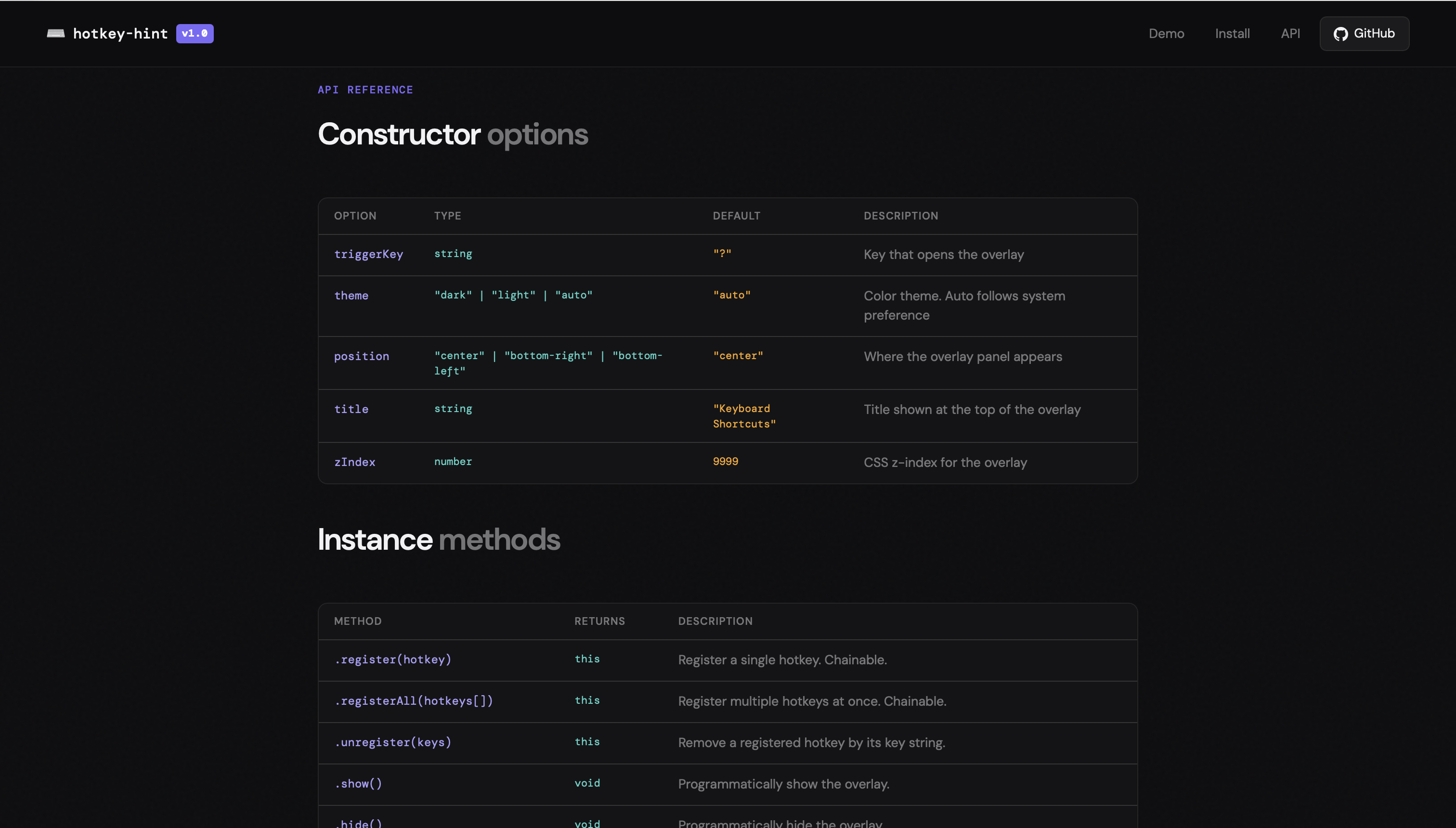Open the Install navigation item
1456x828 pixels.
(1232, 34)
